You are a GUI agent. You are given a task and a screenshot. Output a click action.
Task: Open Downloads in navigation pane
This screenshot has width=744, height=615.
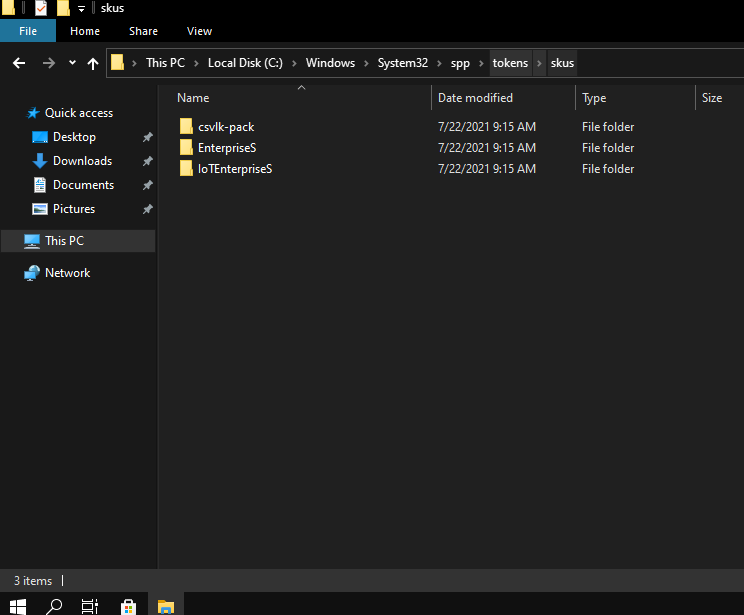82,161
